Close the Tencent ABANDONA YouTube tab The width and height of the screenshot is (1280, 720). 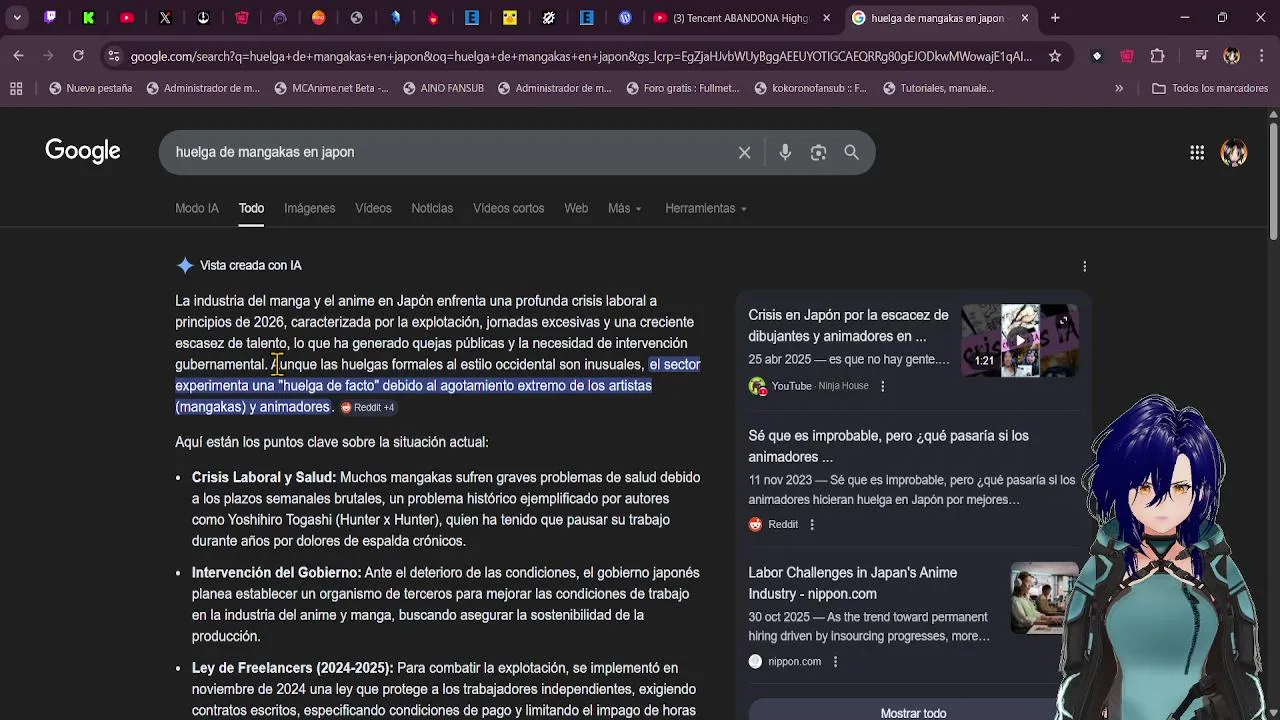click(826, 17)
